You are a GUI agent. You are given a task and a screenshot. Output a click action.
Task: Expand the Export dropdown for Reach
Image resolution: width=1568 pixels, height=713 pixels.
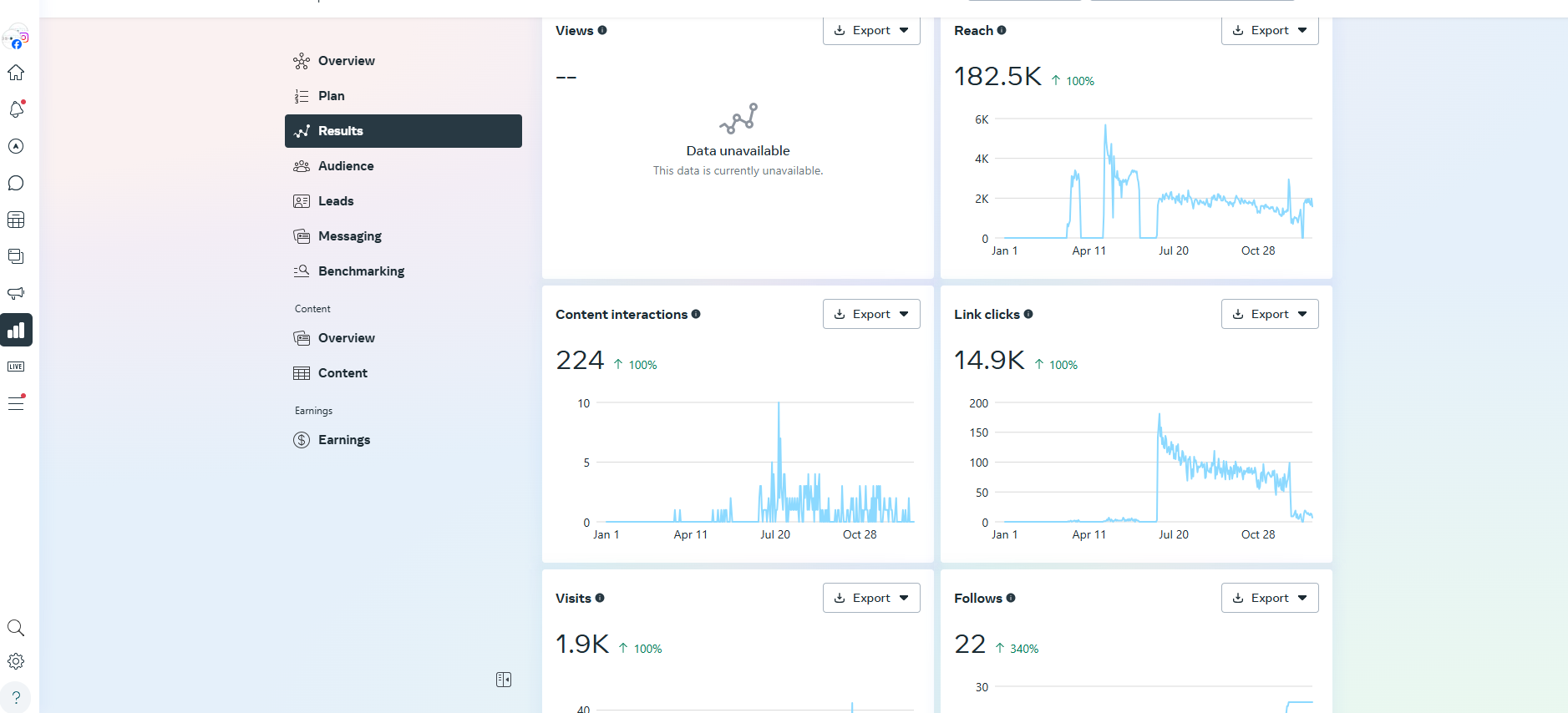[1269, 31]
